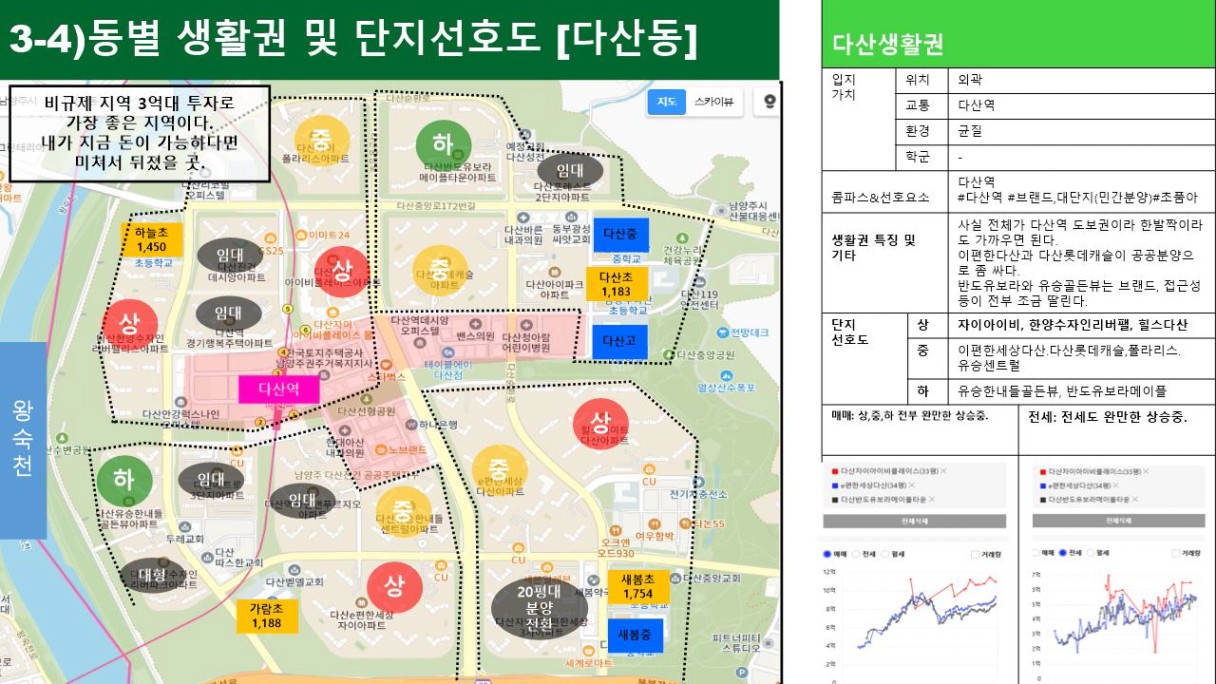Click the 임대 oval over 다산포레스트 2단지
Screen dimensions: 1216x684
coord(569,171)
